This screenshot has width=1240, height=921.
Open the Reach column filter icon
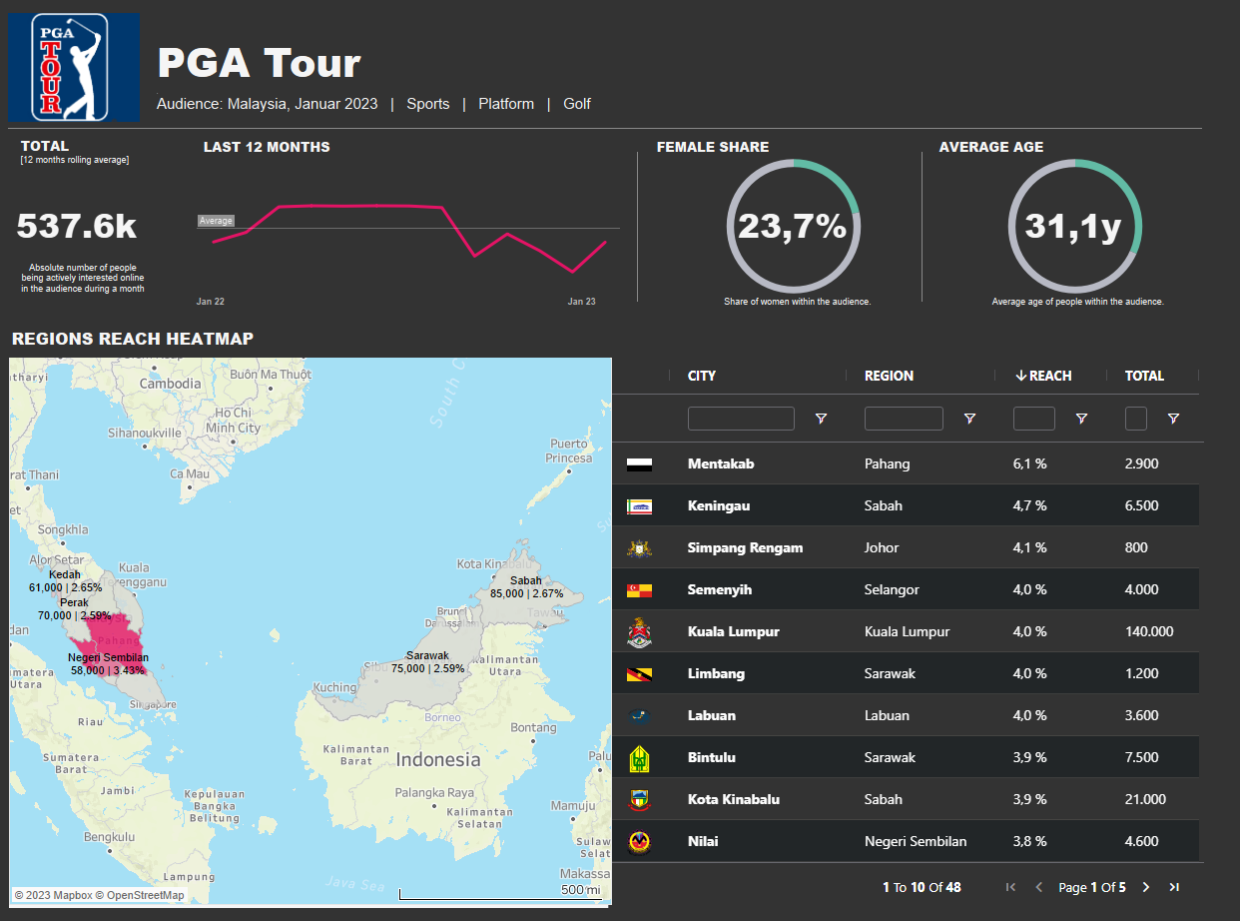1081,419
